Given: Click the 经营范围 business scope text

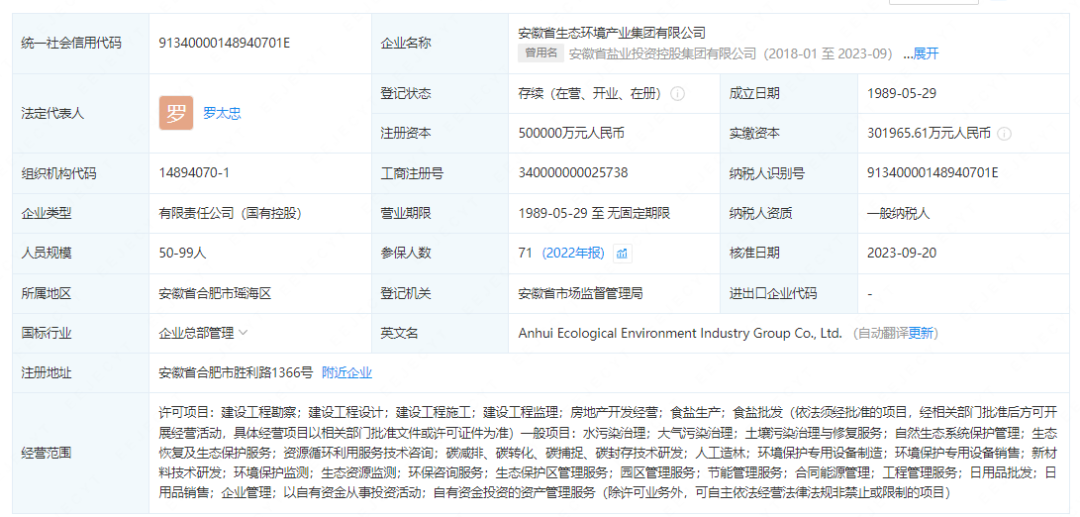Looking at the screenshot, I should click(600, 452).
